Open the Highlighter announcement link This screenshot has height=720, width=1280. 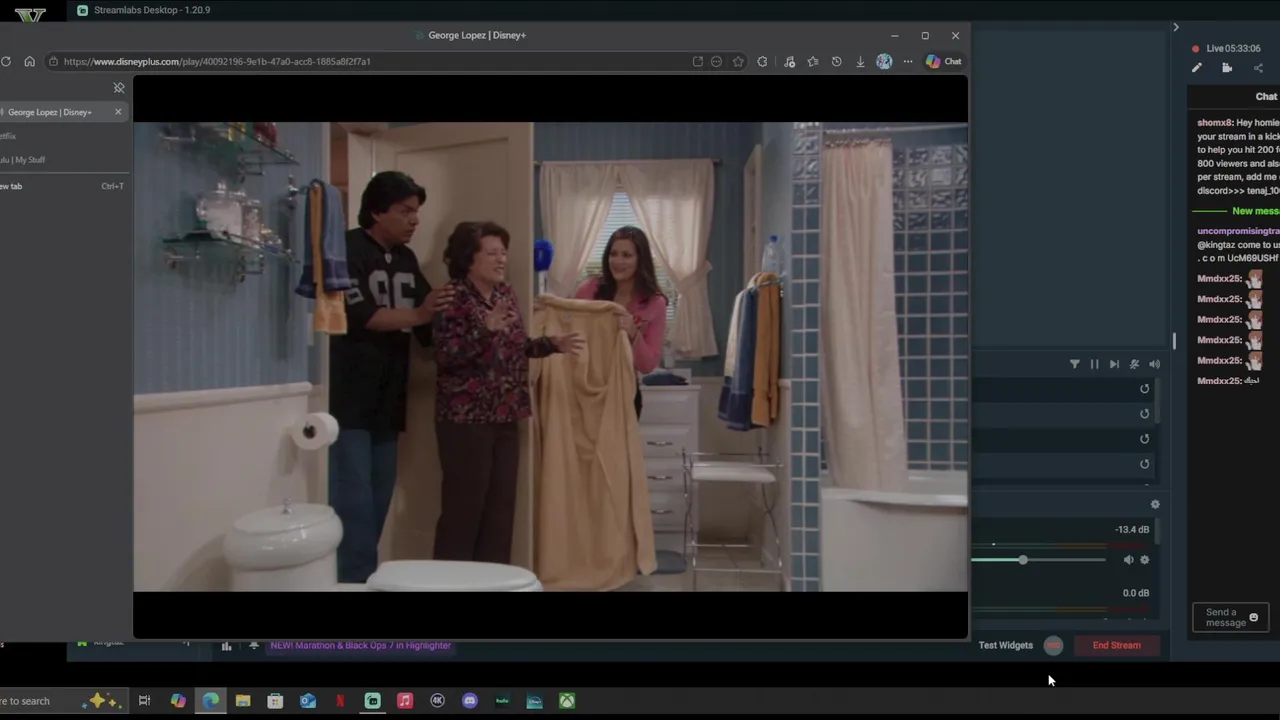(x=360, y=646)
